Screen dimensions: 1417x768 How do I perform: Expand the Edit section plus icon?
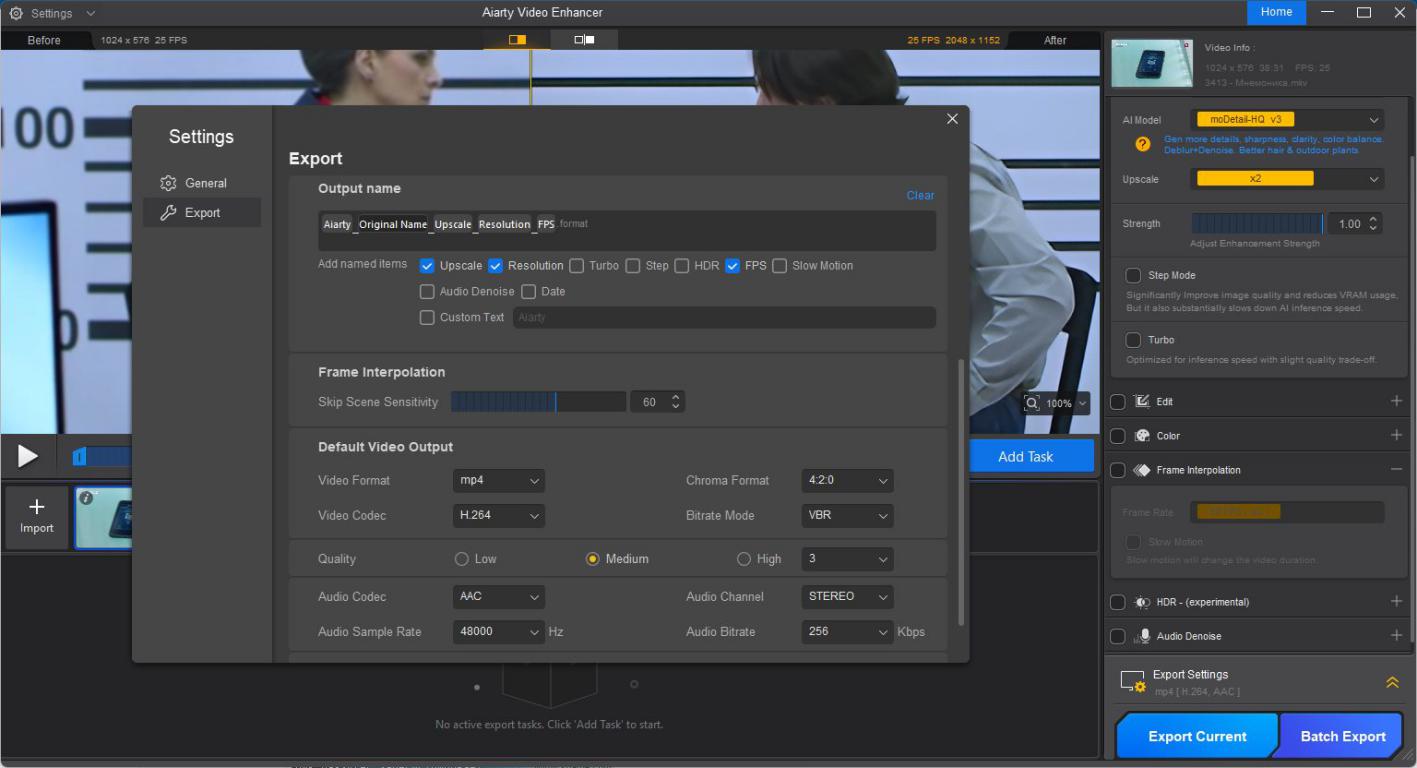1396,401
